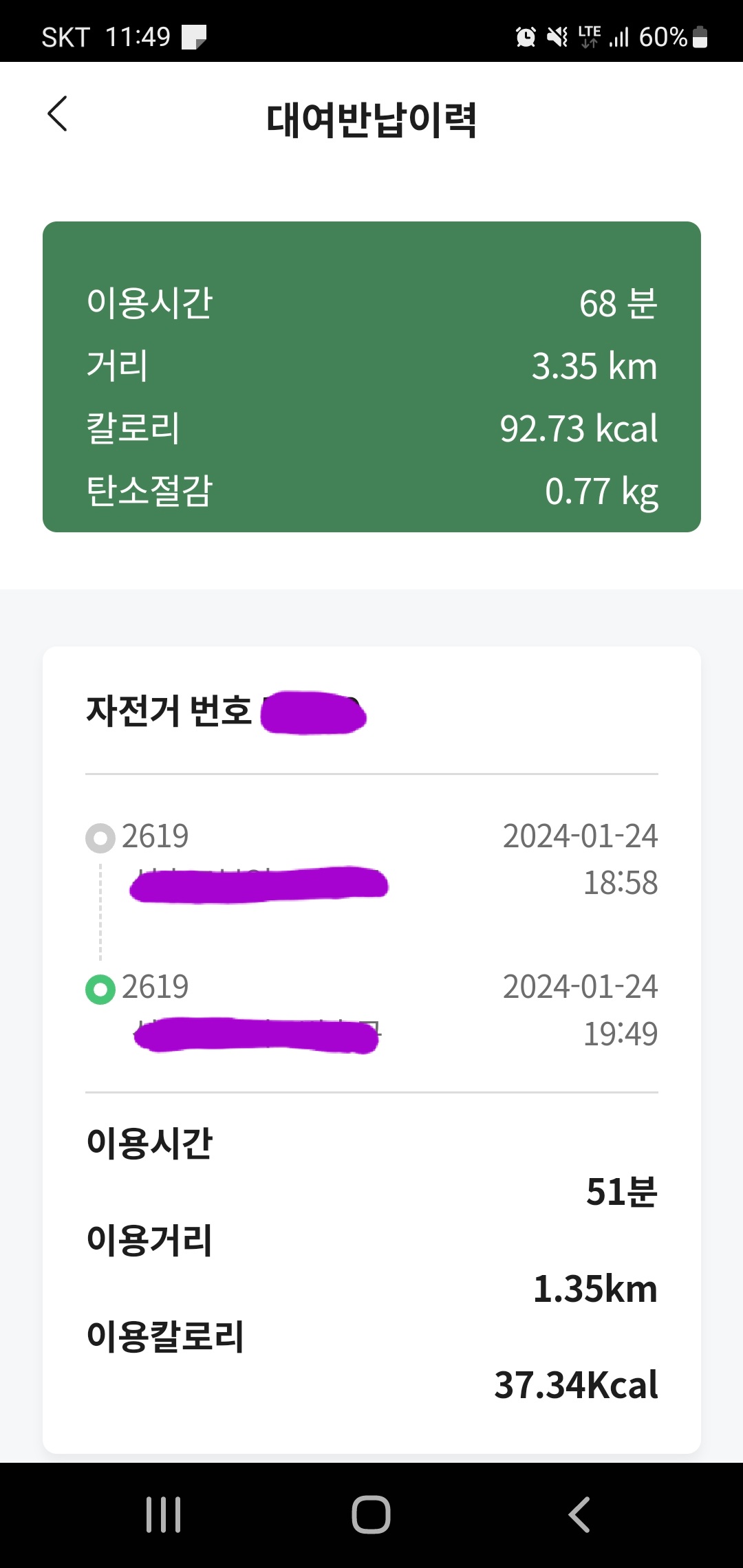This screenshot has width=743, height=1568.
Task: Select the 3.35 km distance value
Action: click(594, 366)
